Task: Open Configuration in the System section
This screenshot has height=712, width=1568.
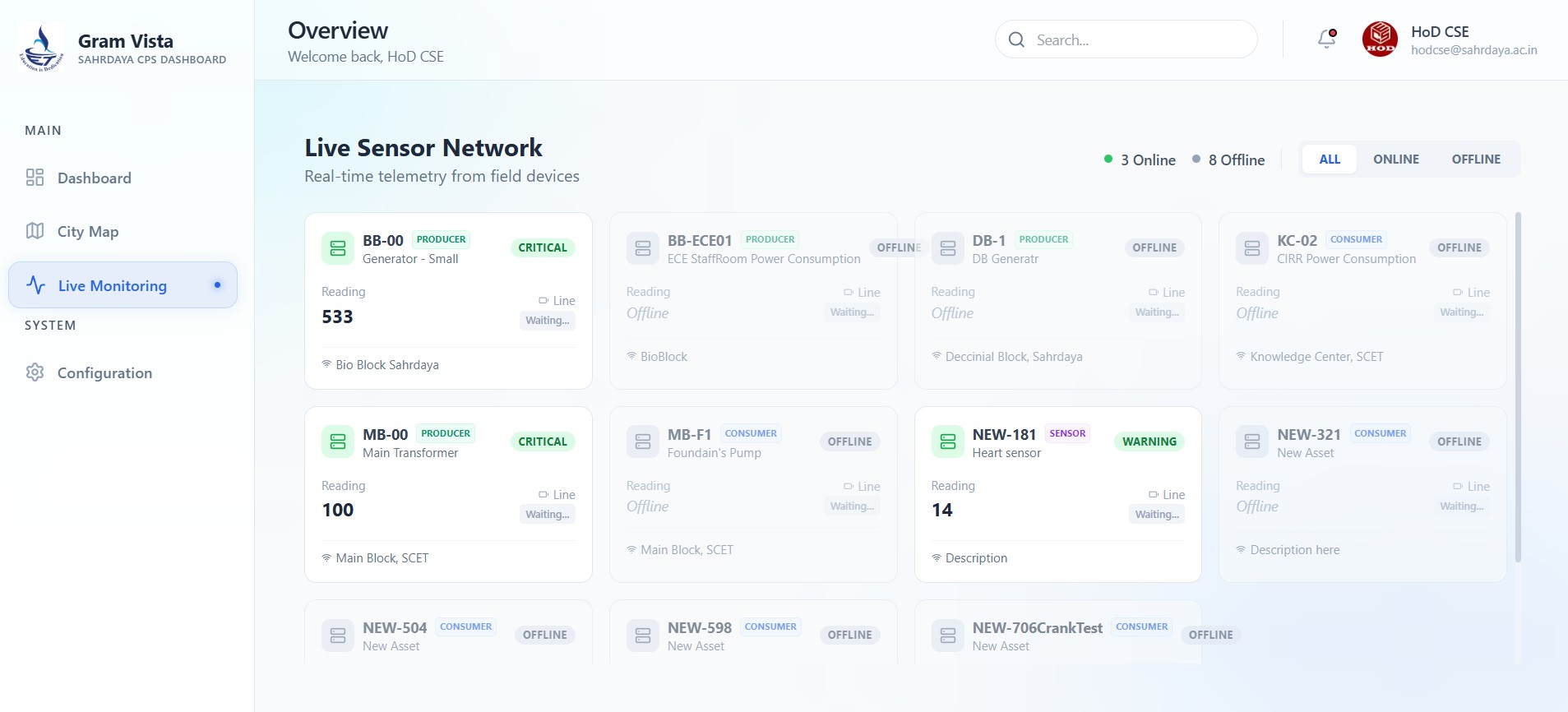Action: pos(104,373)
